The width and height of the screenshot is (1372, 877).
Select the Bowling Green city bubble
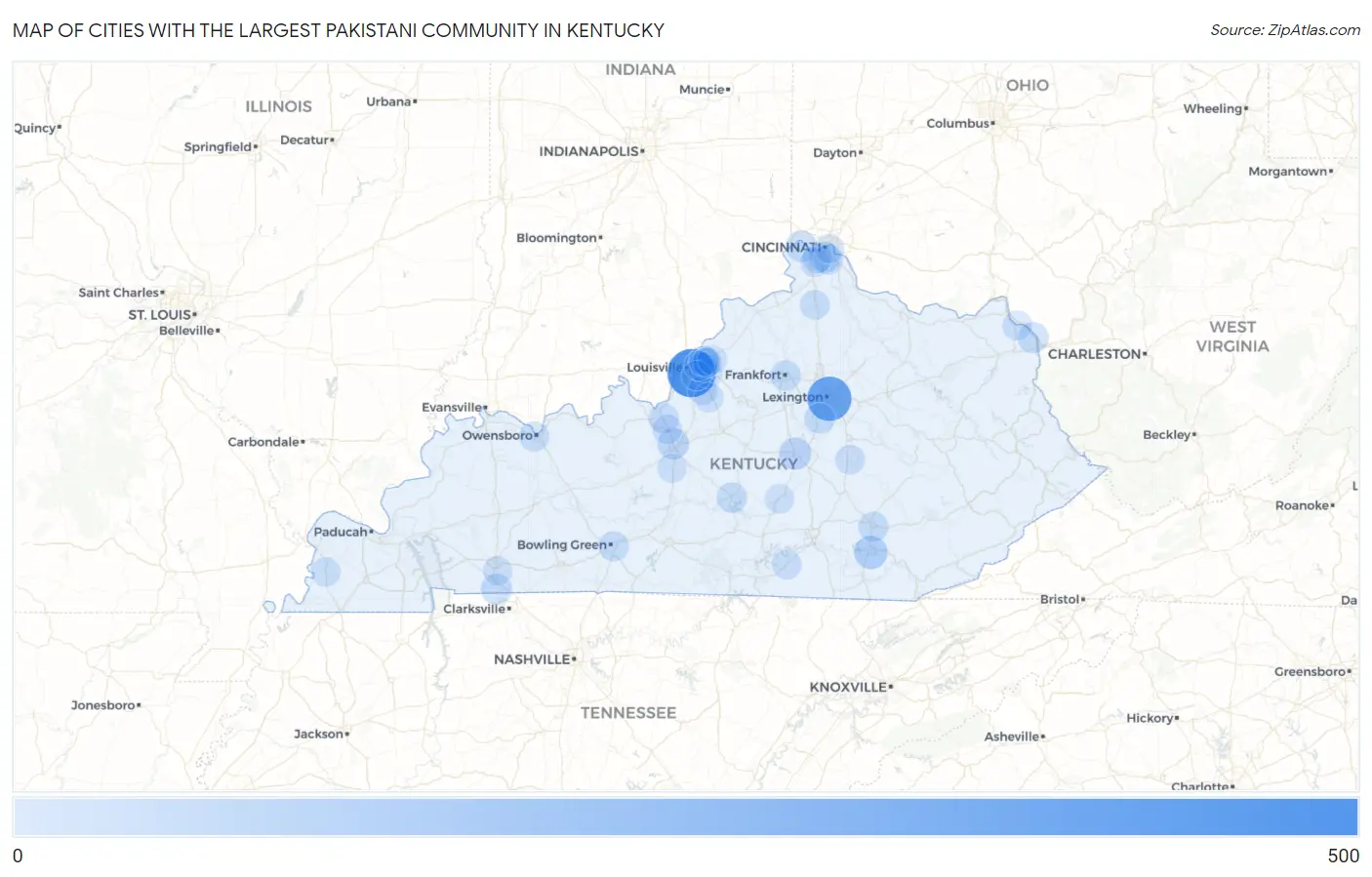pyautogui.click(x=613, y=546)
